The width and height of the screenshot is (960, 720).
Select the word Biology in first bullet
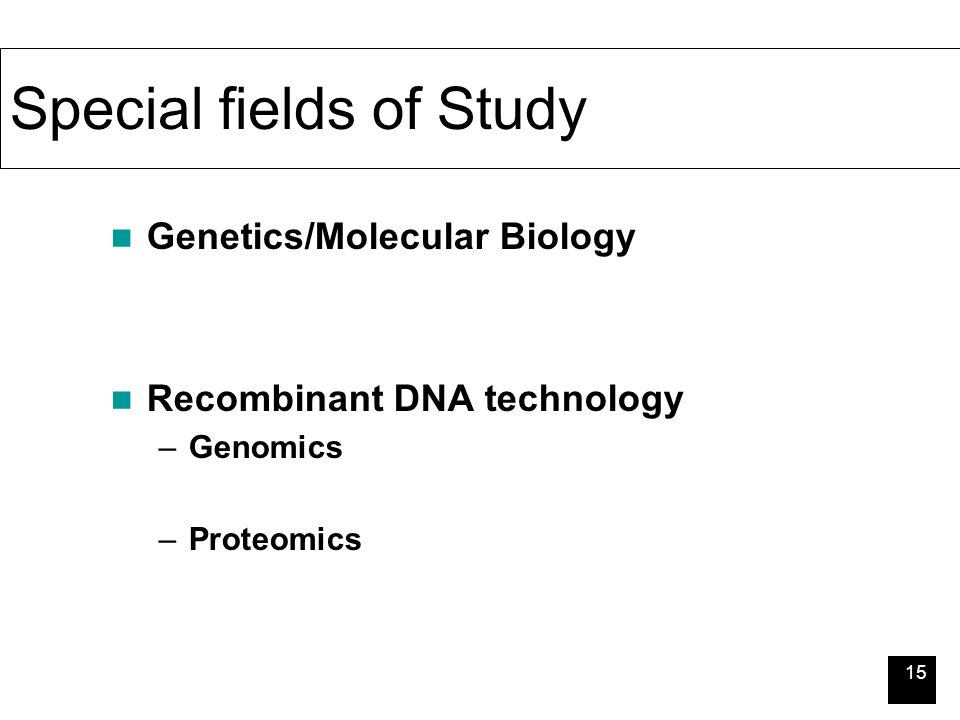pyautogui.click(x=568, y=239)
